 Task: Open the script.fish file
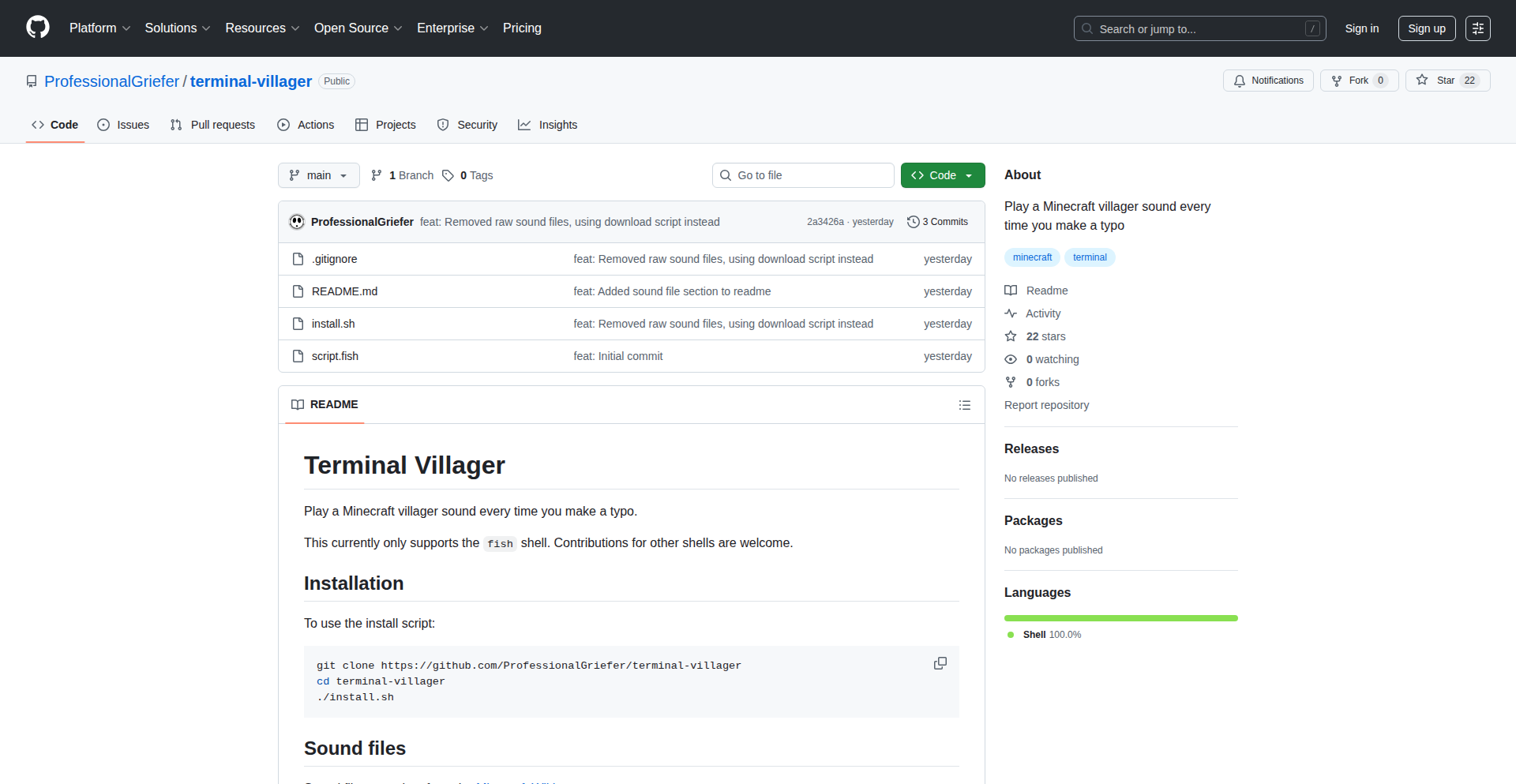click(335, 356)
